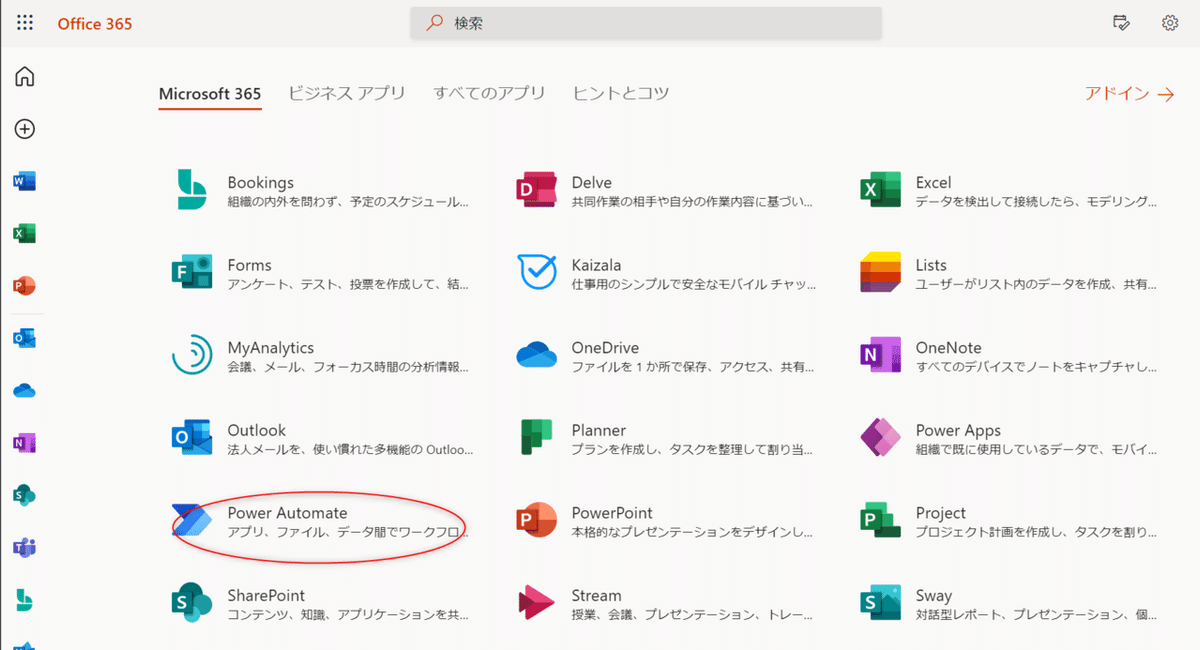This screenshot has width=1200, height=650.
Task: Open Word from the left sidebar
Action: click(24, 181)
